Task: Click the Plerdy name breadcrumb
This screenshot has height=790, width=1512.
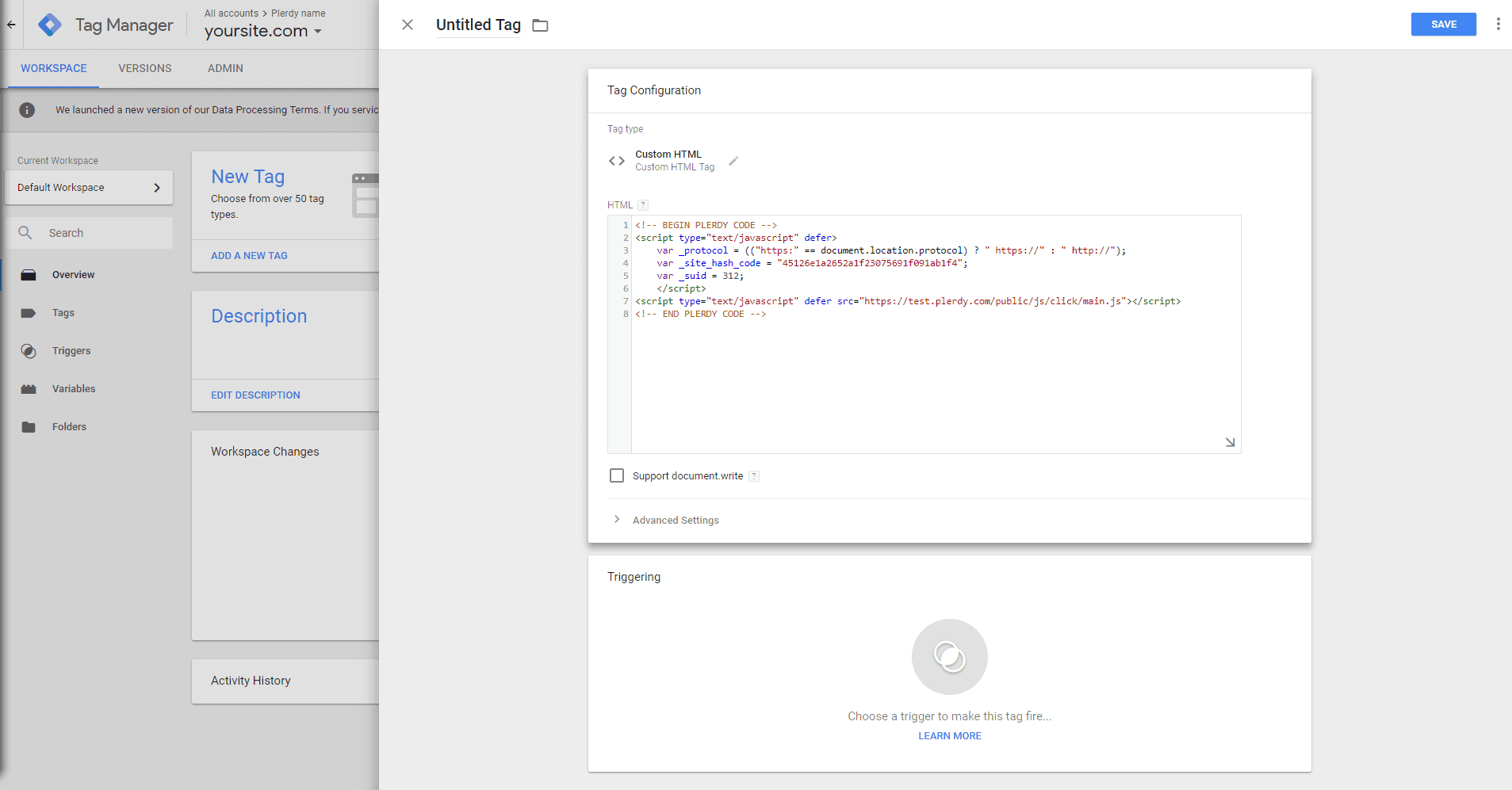Action: coord(298,13)
